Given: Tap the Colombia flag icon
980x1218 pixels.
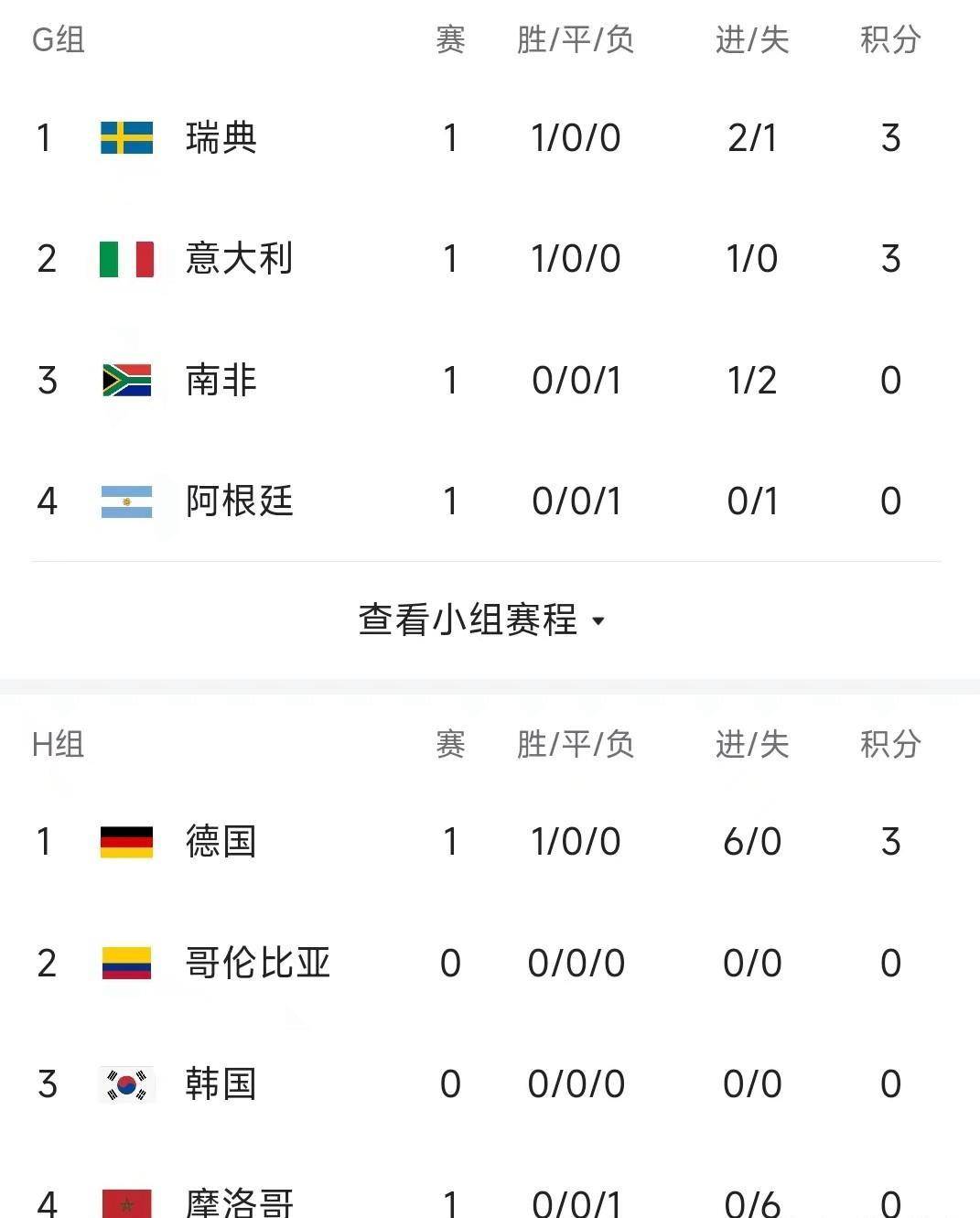Looking at the screenshot, I should [126, 963].
